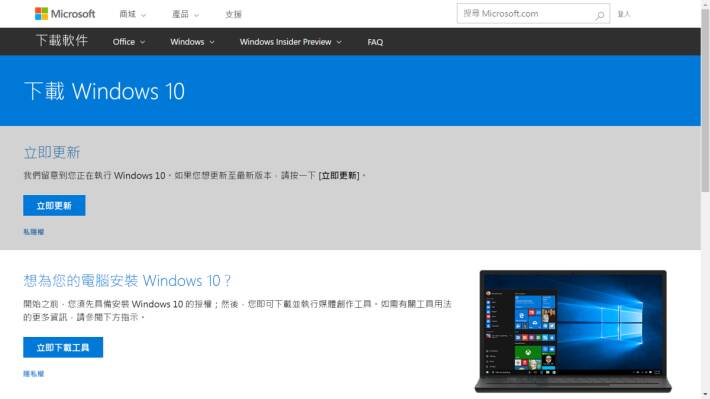Screen dimensions: 710x399
Task: Open the privacy link under 立即更新
Action: pyautogui.click(x=34, y=232)
